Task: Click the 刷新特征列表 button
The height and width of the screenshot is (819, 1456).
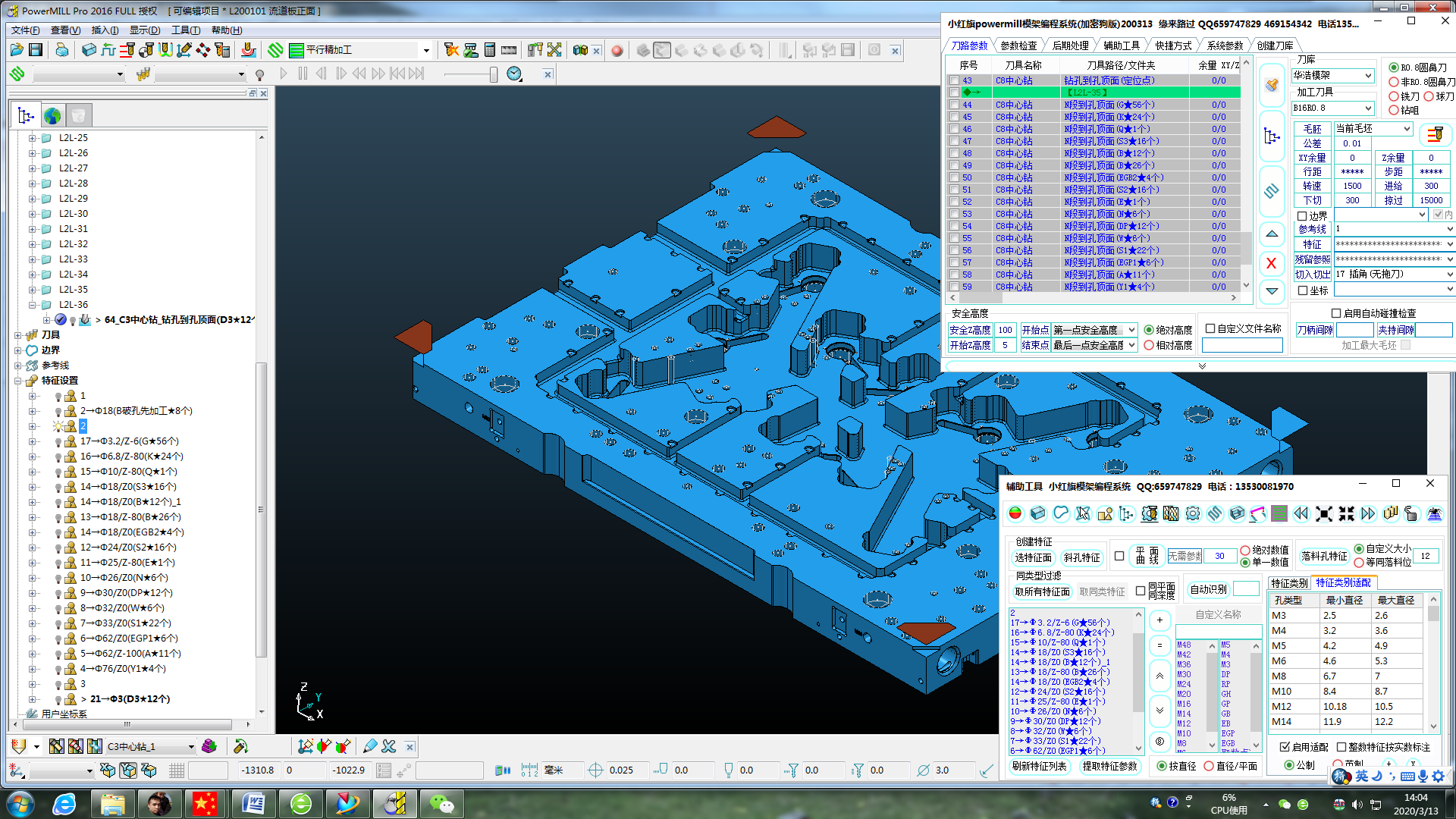Action: pyautogui.click(x=1040, y=766)
